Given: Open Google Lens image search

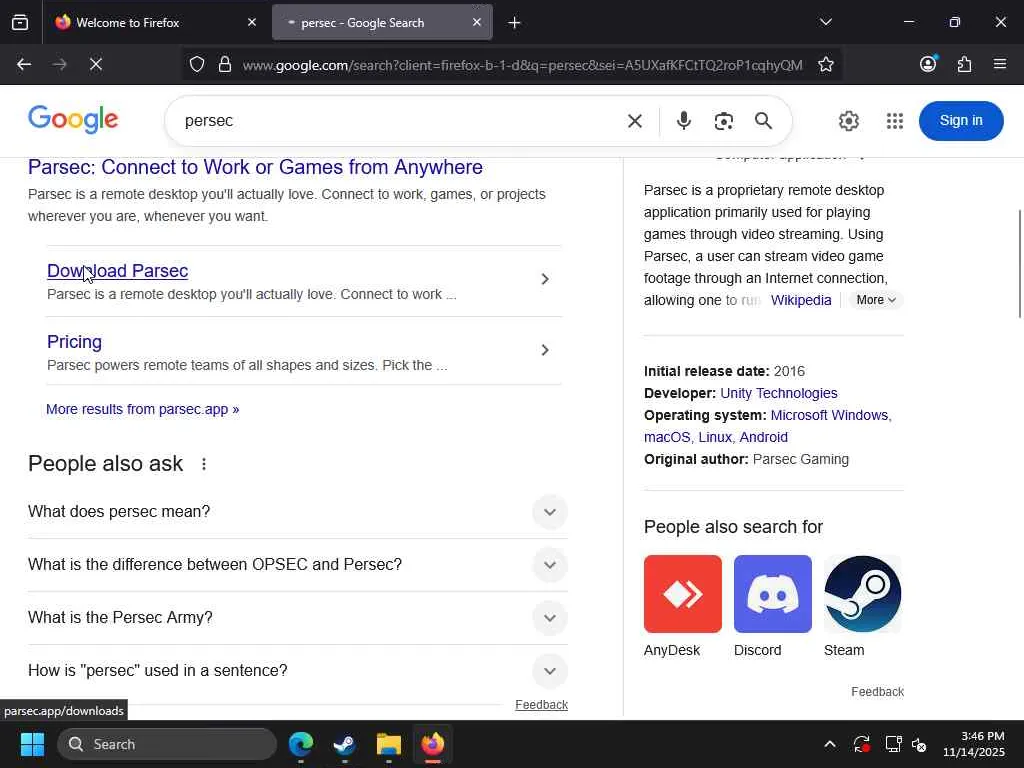Looking at the screenshot, I should tap(724, 121).
